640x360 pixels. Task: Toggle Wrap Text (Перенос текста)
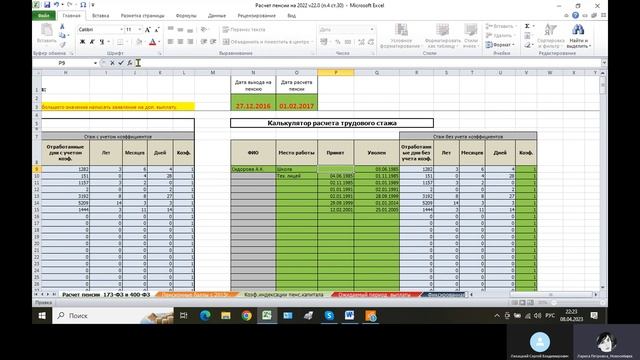coord(244,29)
